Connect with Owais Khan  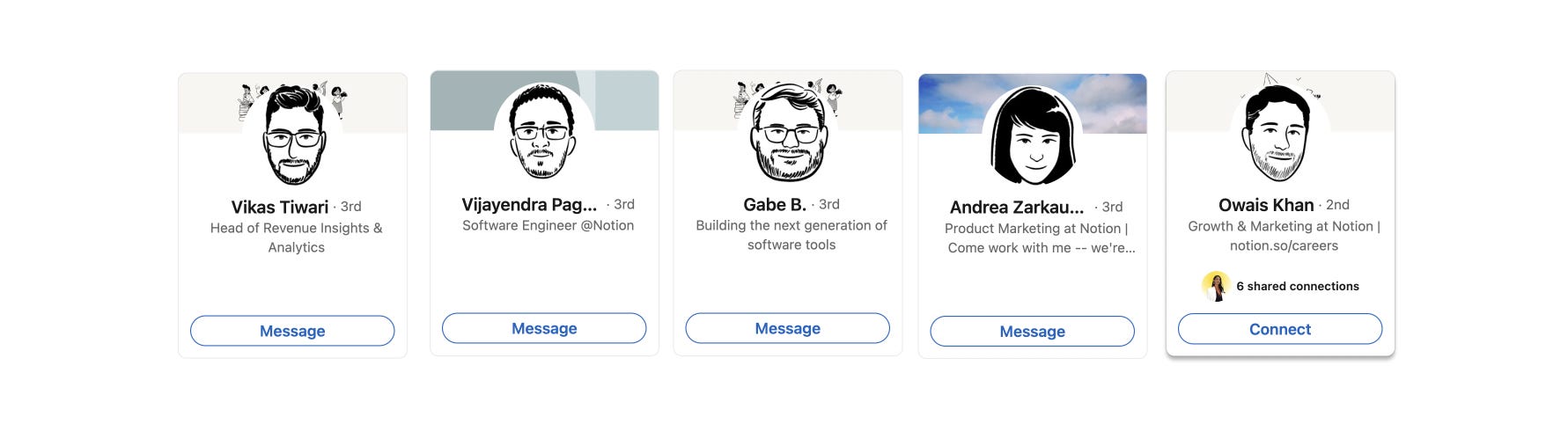point(1280,329)
